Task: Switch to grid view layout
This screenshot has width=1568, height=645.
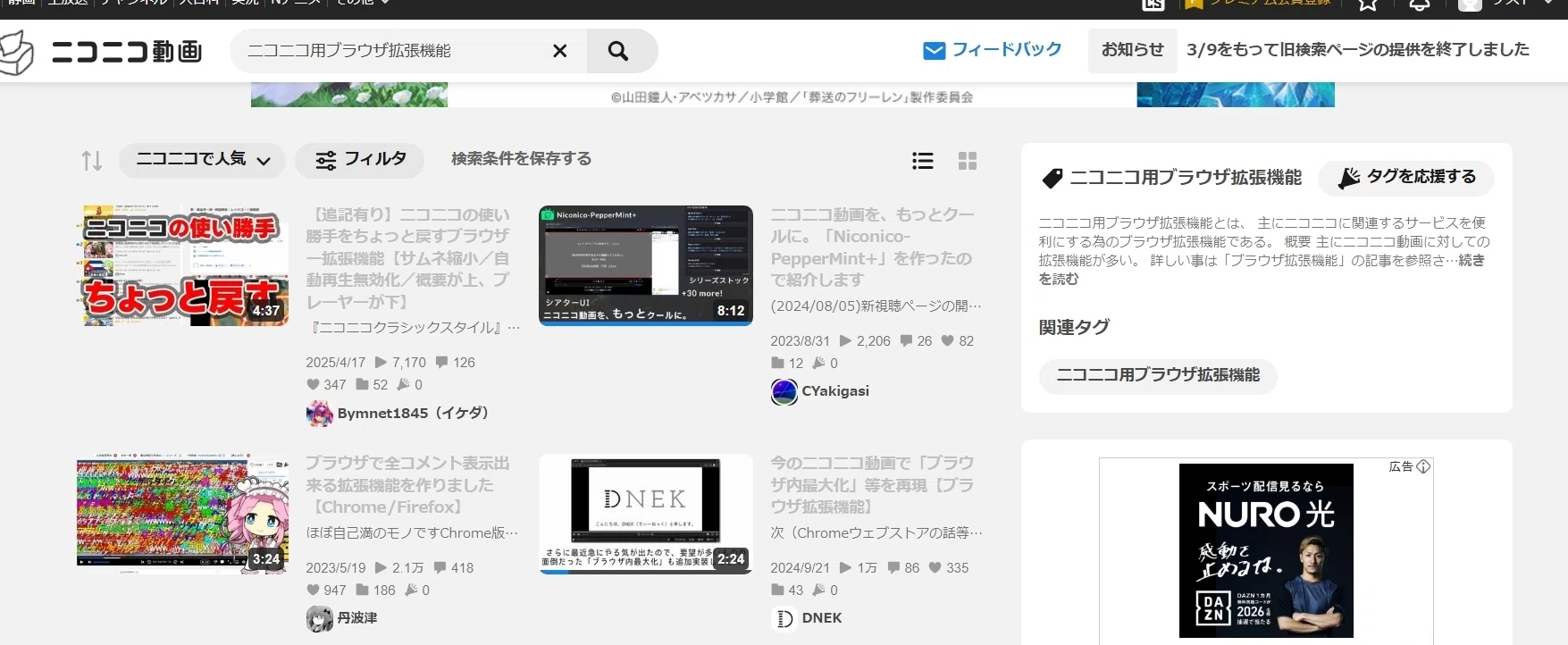Action: pos(968,161)
